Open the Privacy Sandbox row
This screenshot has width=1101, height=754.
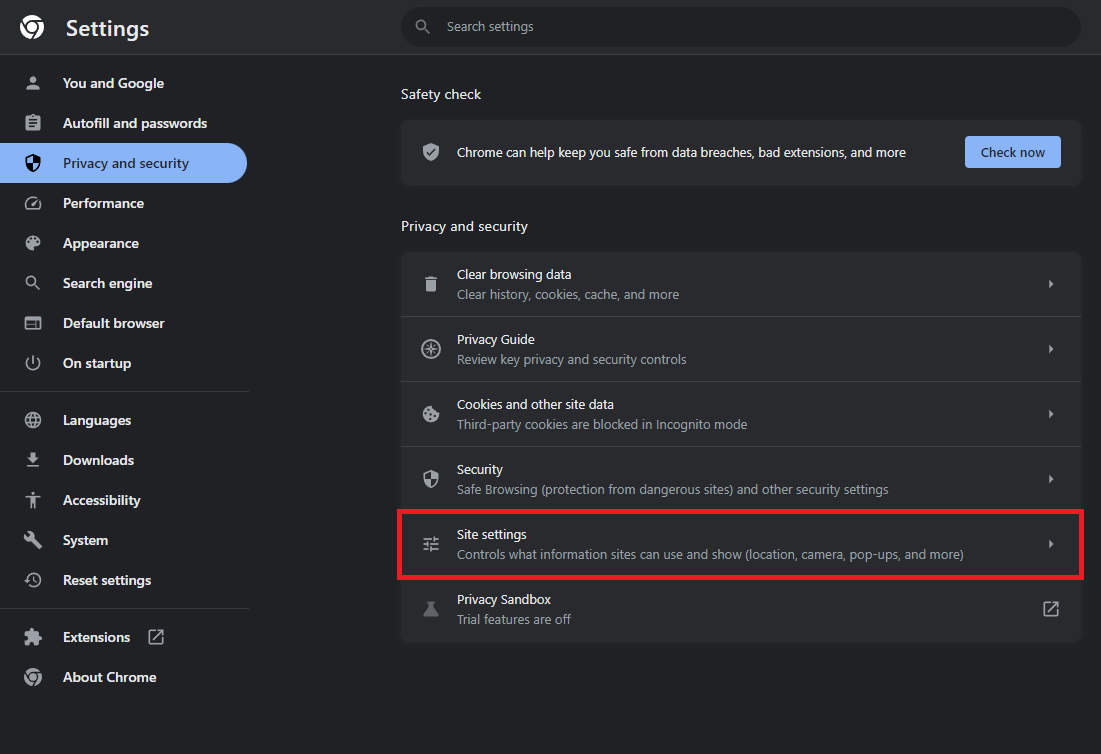click(x=740, y=609)
